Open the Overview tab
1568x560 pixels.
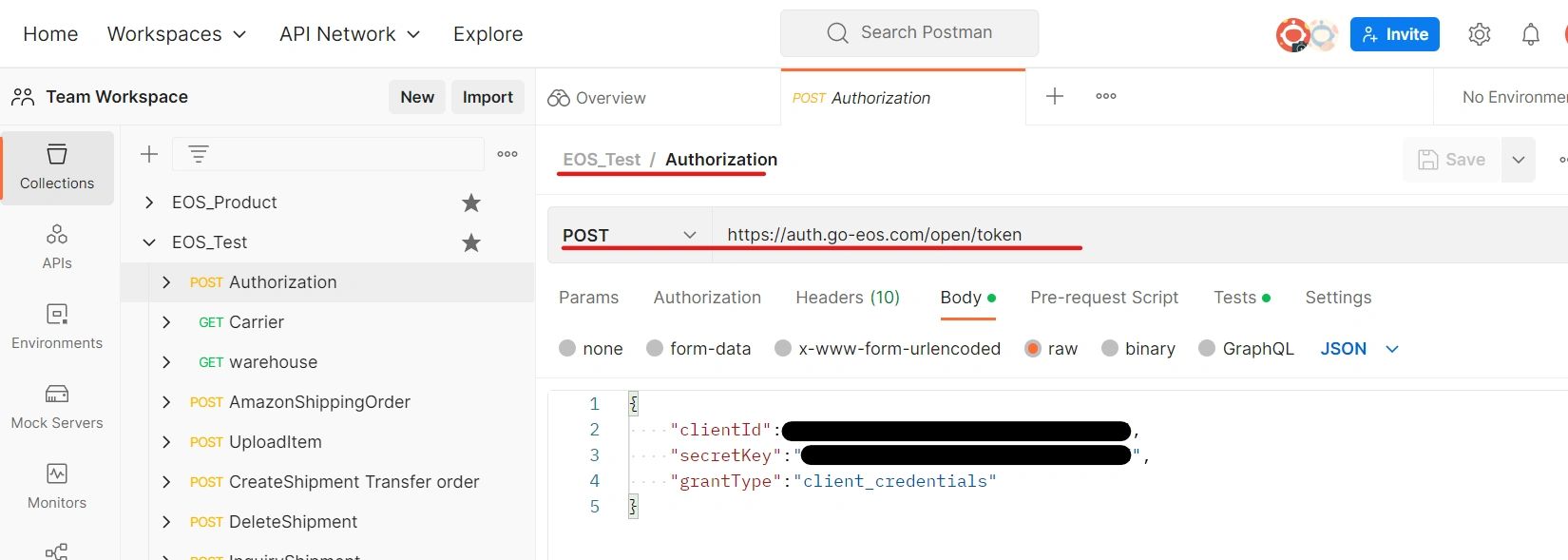[658, 97]
